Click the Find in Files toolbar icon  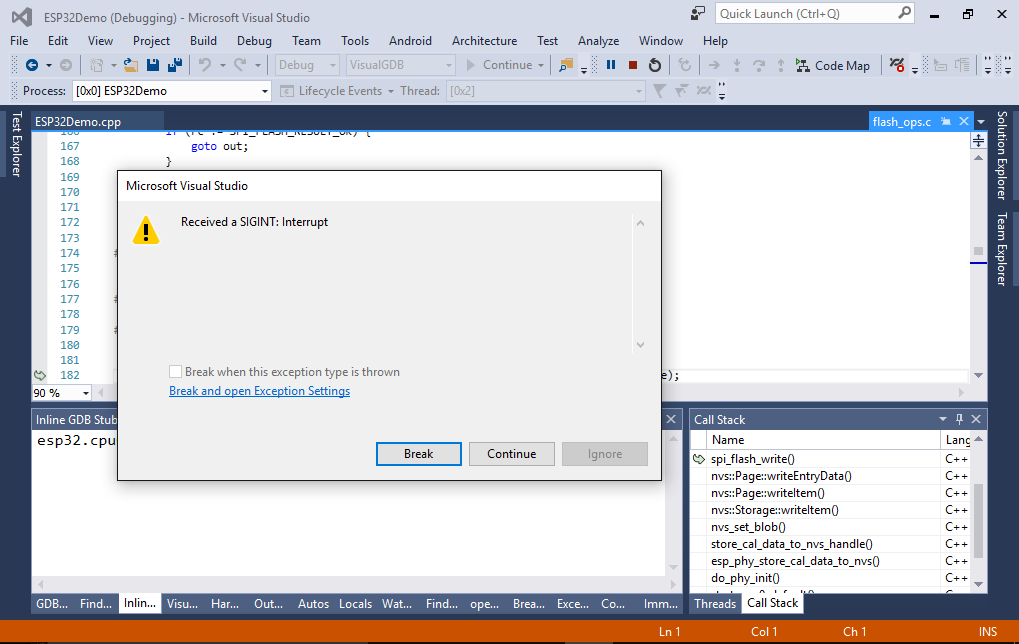566,65
